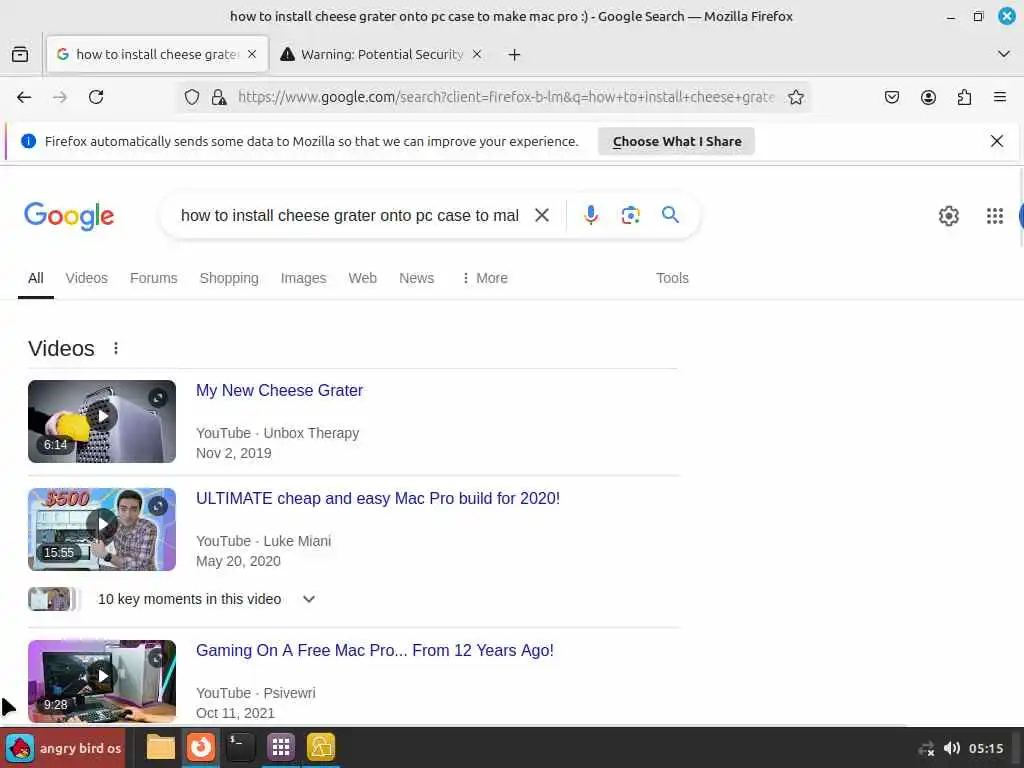Open the Firefox account icon

coord(928,97)
